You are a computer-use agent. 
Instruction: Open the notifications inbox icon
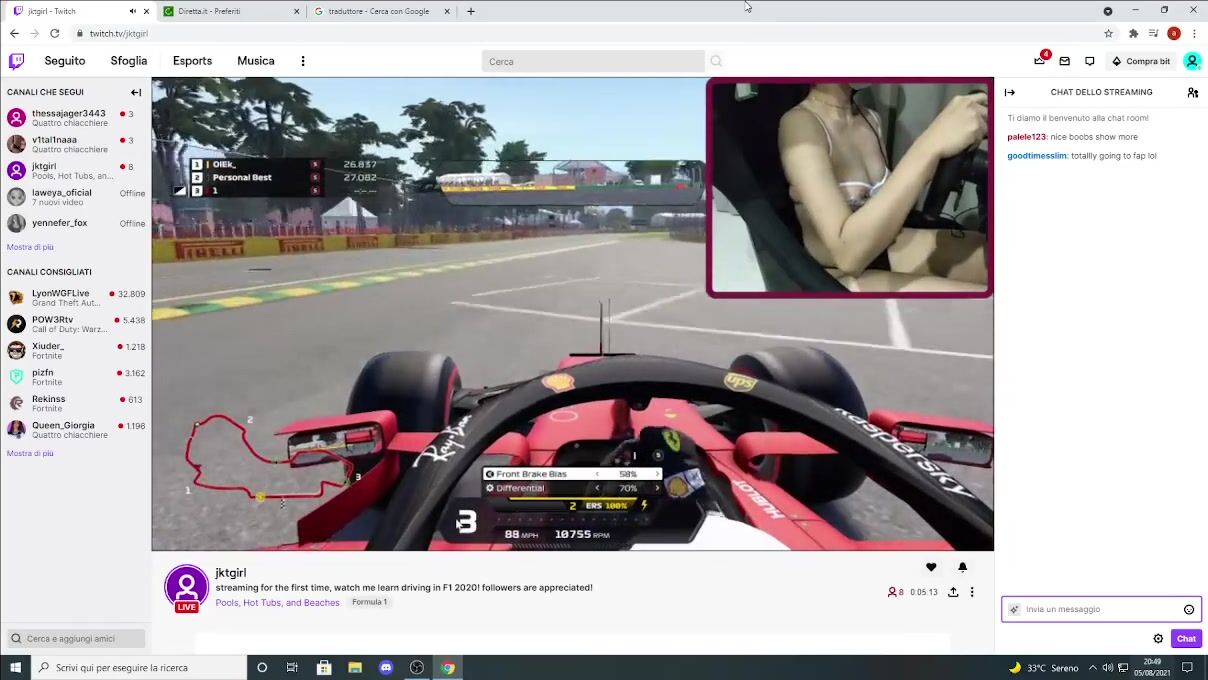pyautogui.click(x=1065, y=61)
